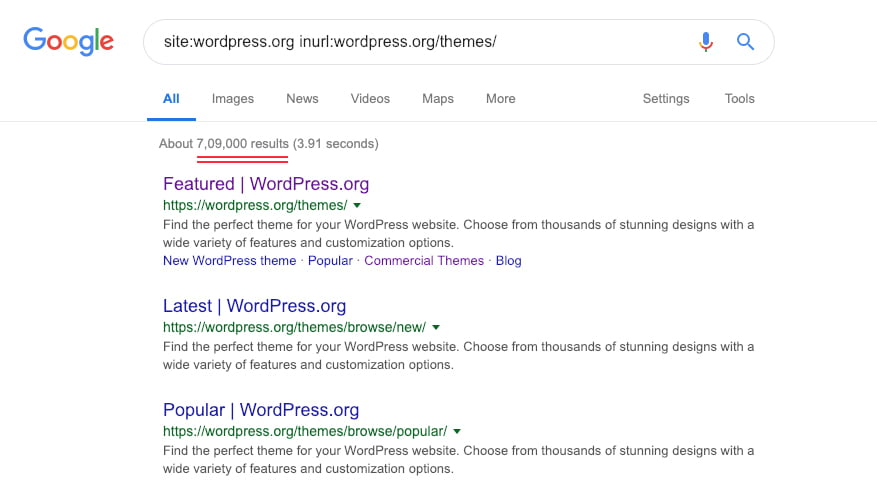The height and width of the screenshot is (495, 877).
Task: Open the More search categories menu
Action: (501, 99)
